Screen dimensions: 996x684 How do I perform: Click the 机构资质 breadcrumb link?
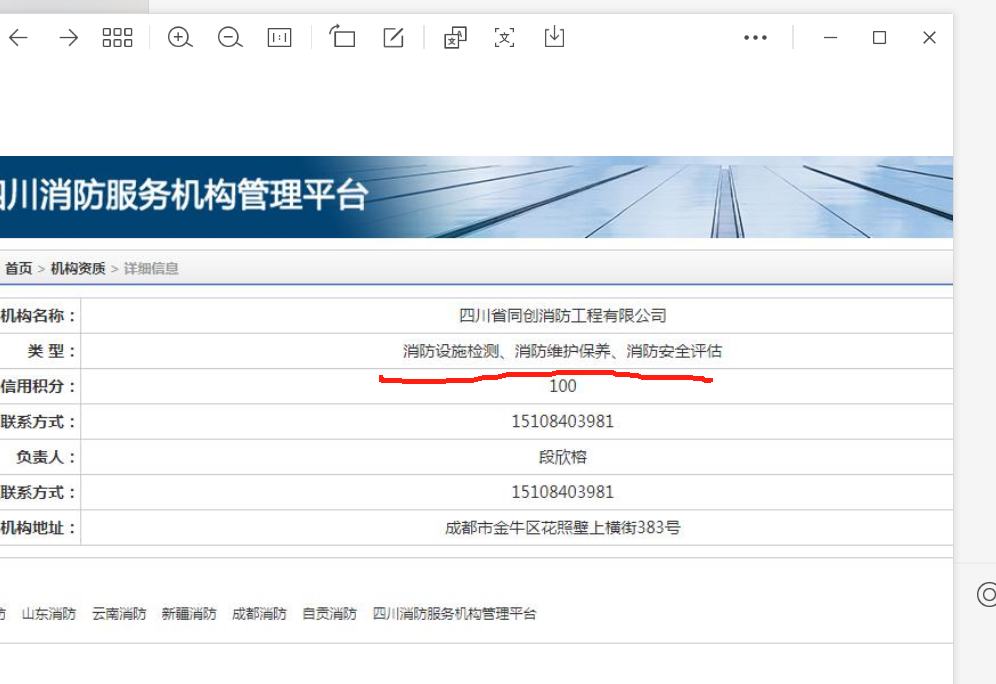pos(78,269)
